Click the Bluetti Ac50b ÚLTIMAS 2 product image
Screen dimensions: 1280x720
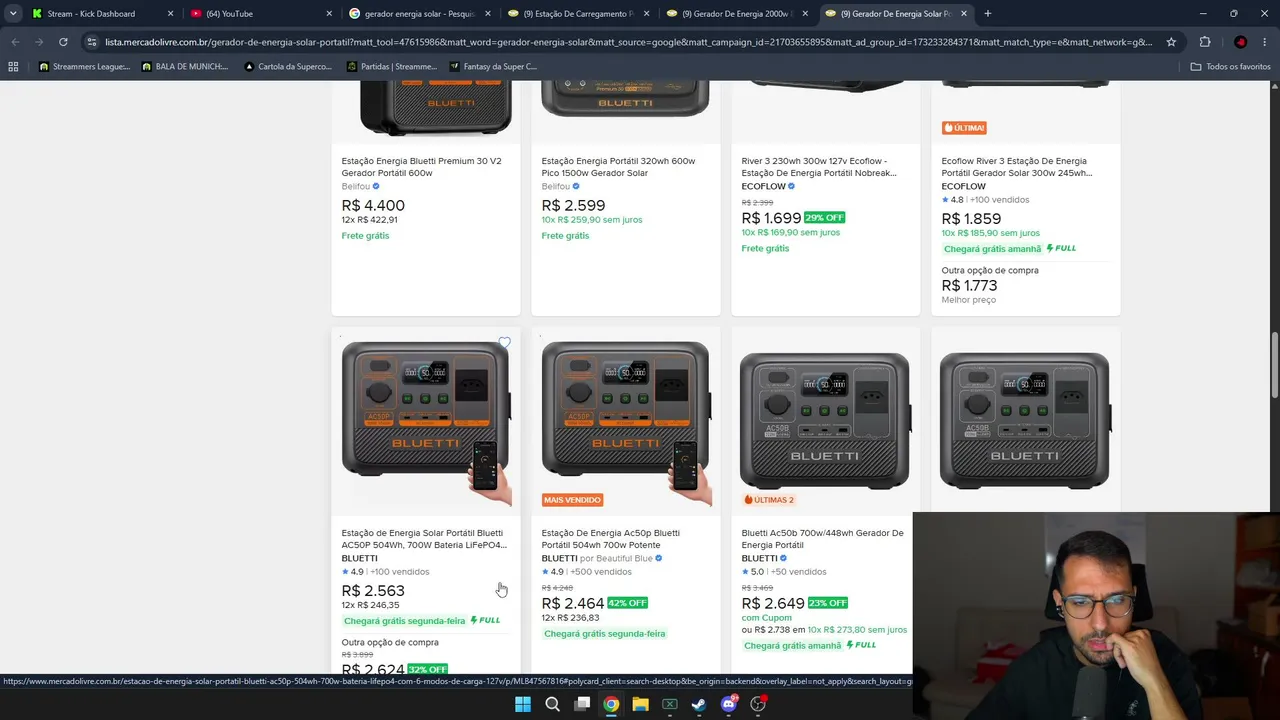click(x=826, y=421)
